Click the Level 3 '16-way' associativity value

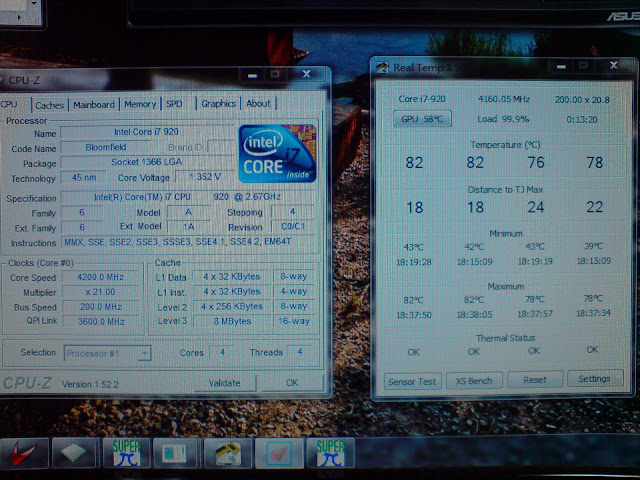tap(294, 321)
